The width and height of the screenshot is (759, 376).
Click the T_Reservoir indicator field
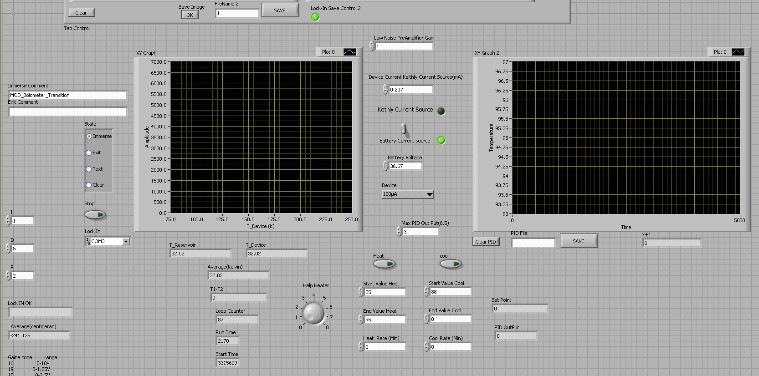click(200, 254)
